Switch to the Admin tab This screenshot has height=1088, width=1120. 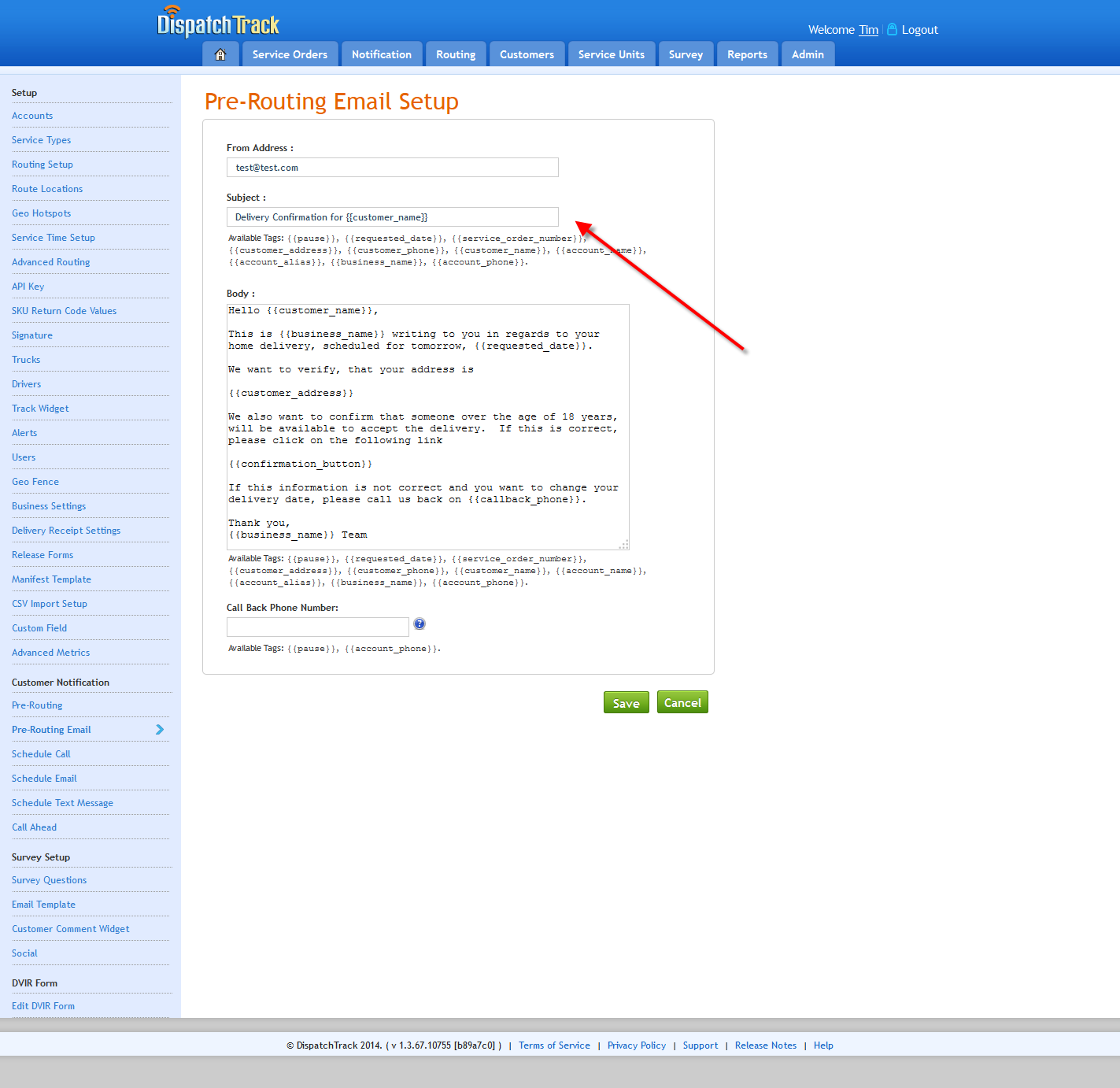pos(807,54)
